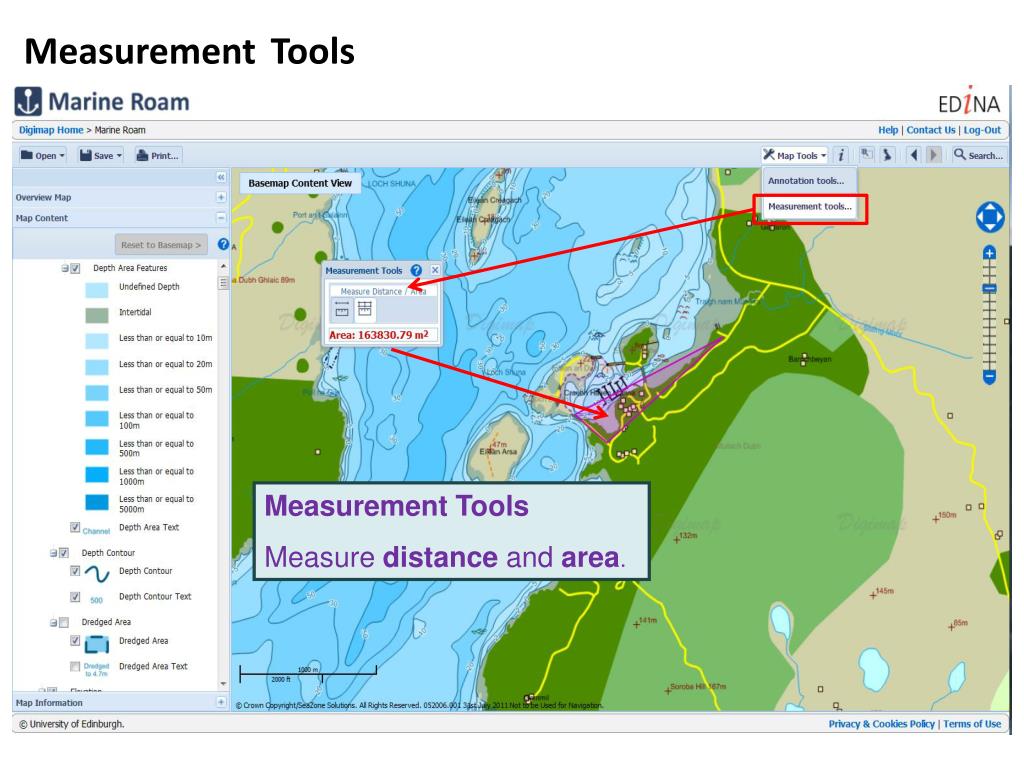The width and height of the screenshot is (1024, 768).
Task: Go to next map view arrow
Action: tap(934, 155)
